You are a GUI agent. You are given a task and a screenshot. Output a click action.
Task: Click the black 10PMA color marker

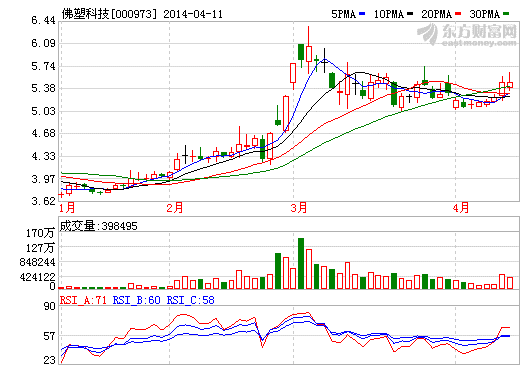(x=410, y=14)
